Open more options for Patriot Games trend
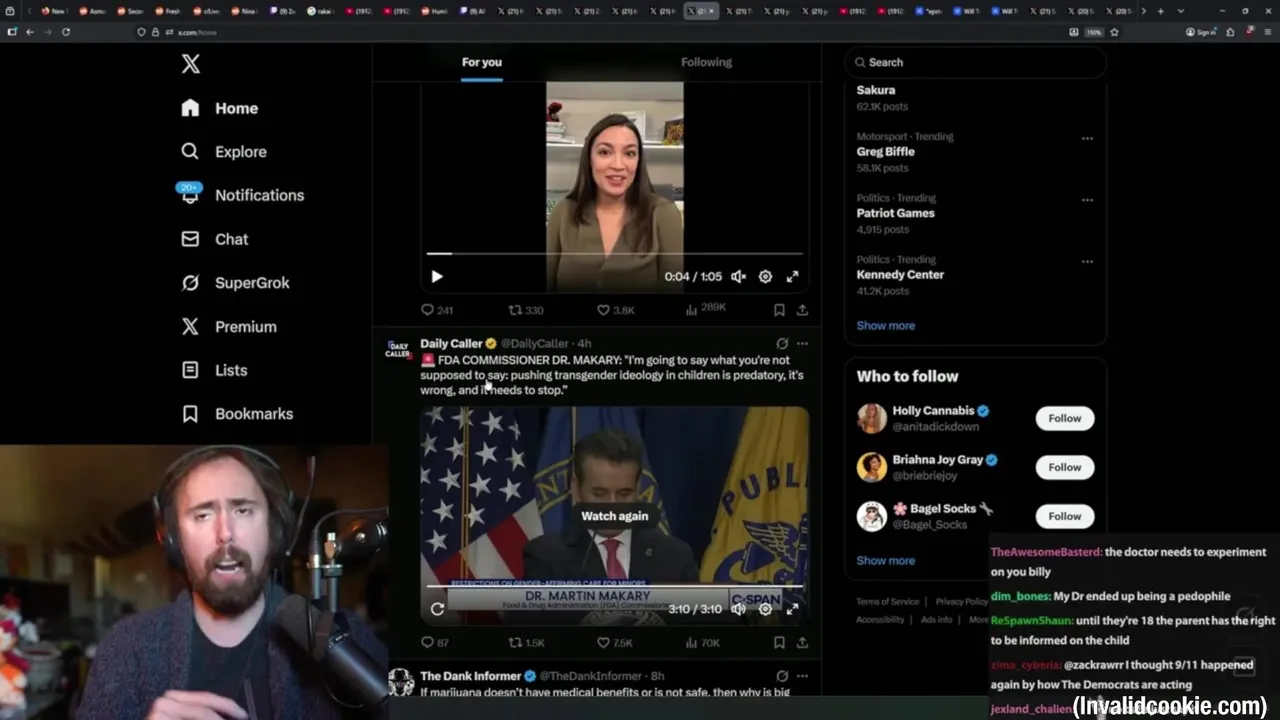The height and width of the screenshot is (720, 1280). (1087, 199)
